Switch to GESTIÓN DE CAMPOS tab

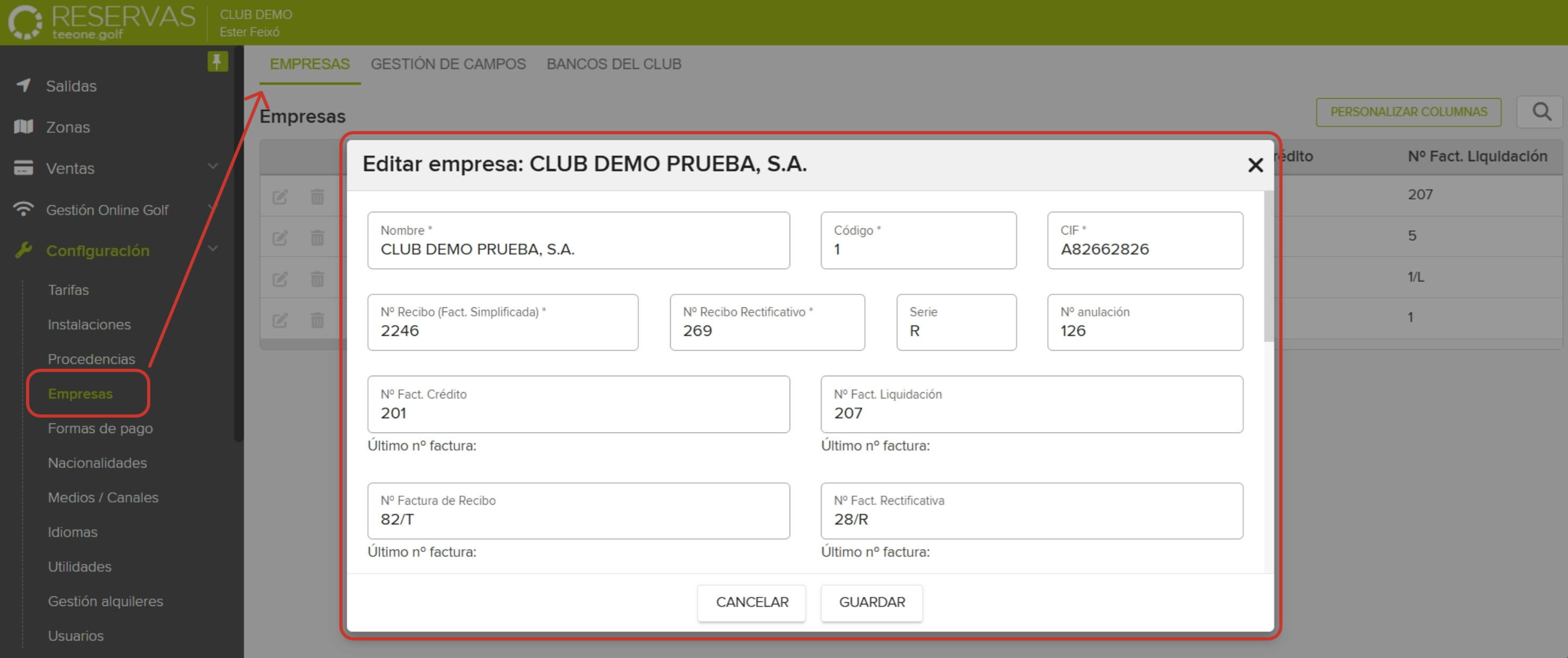click(x=449, y=64)
